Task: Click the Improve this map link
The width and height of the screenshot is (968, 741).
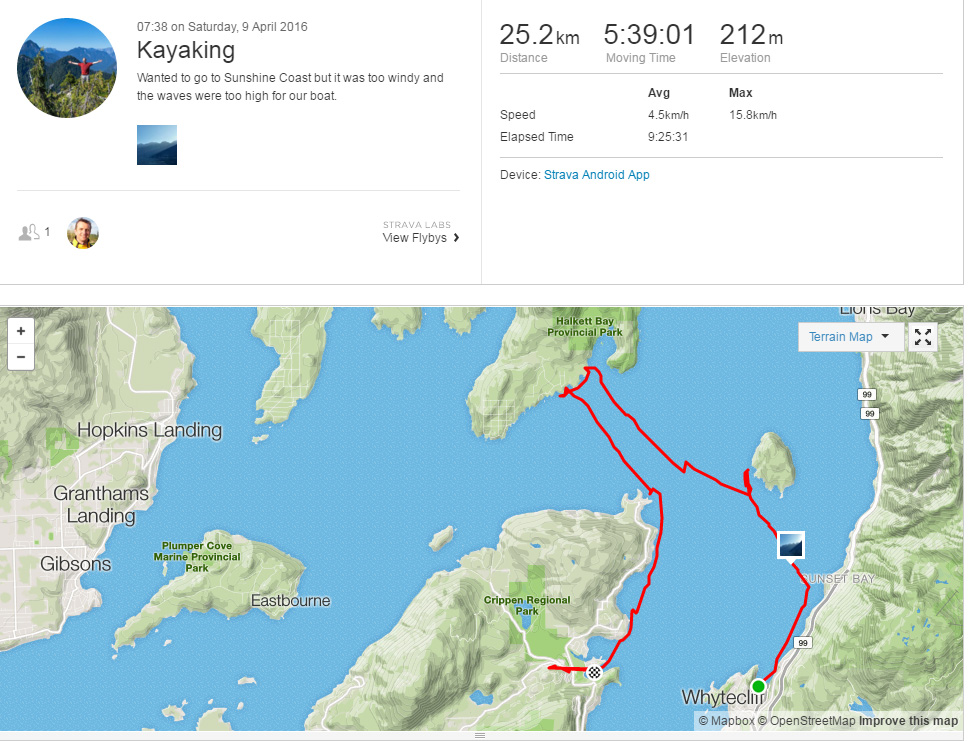Action: pyautogui.click(x=908, y=721)
